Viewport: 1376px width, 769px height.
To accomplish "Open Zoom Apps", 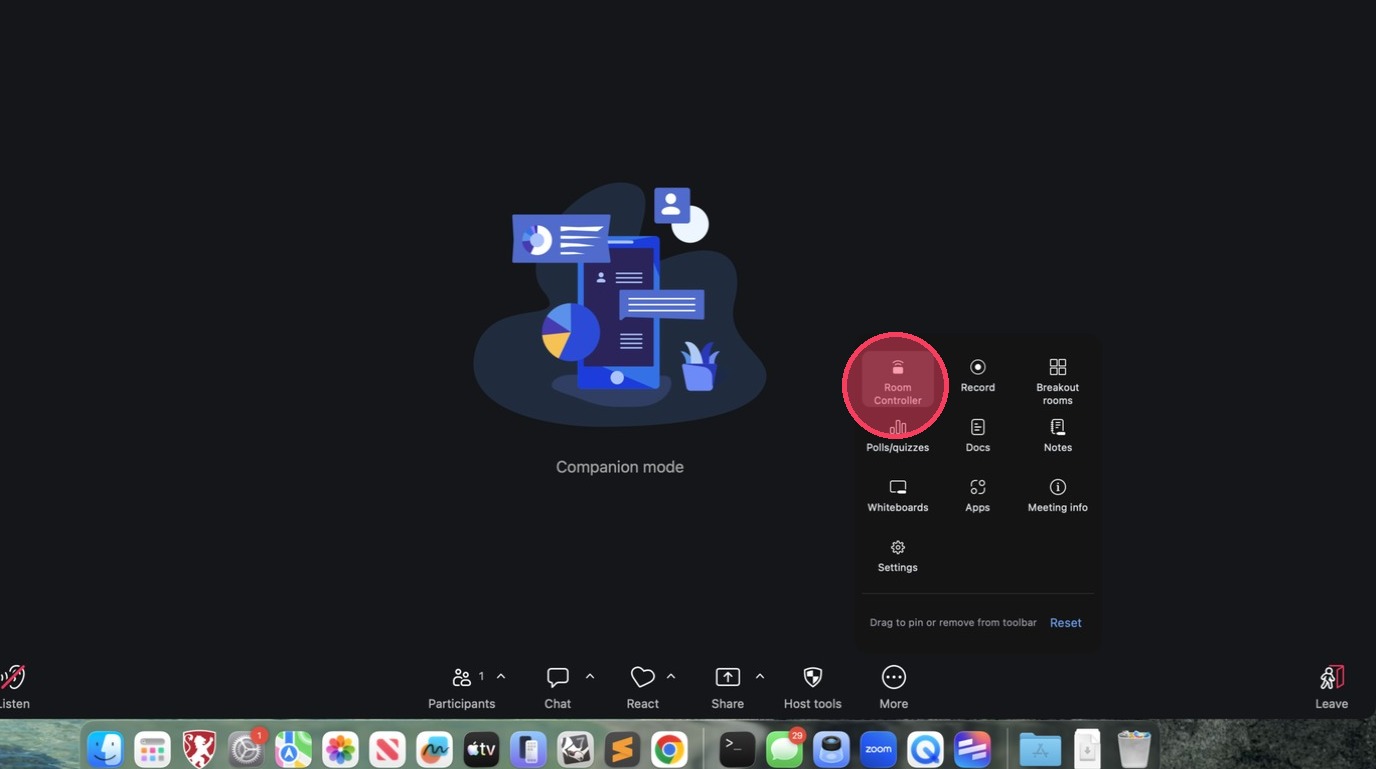I will (x=977, y=495).
